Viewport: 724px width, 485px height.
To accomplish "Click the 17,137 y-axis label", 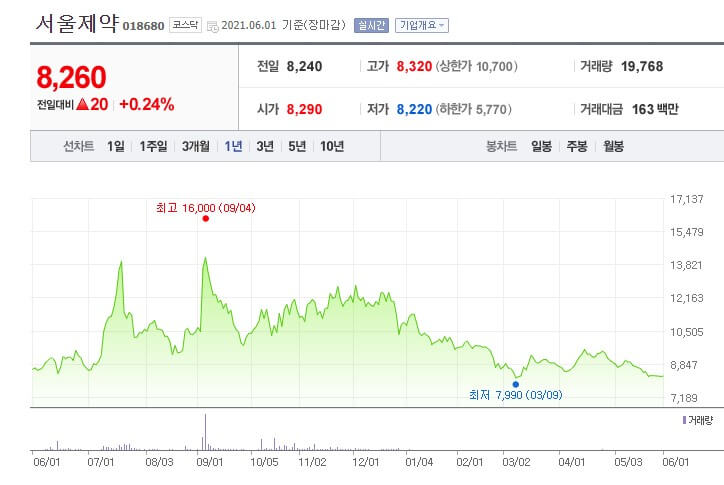I will (x=687, y=199).
